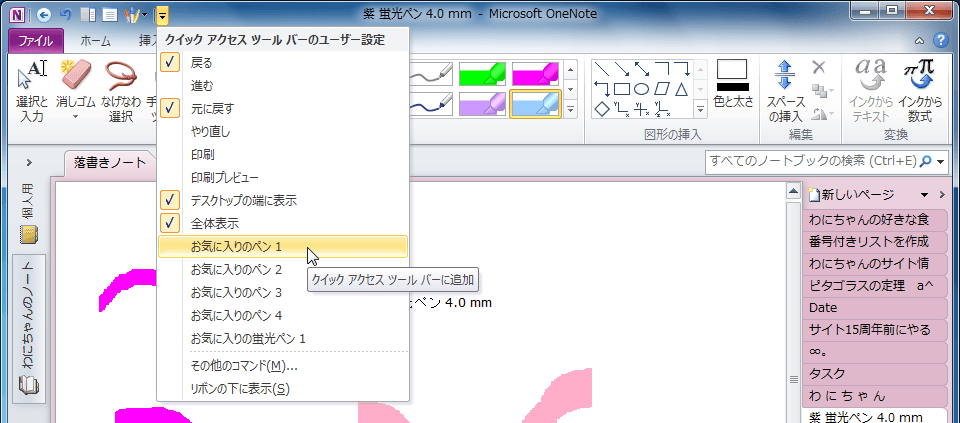Add お気に入りの蛍光ペン 1 to quick access
960x423 pixels.
(x=282, y=339)
